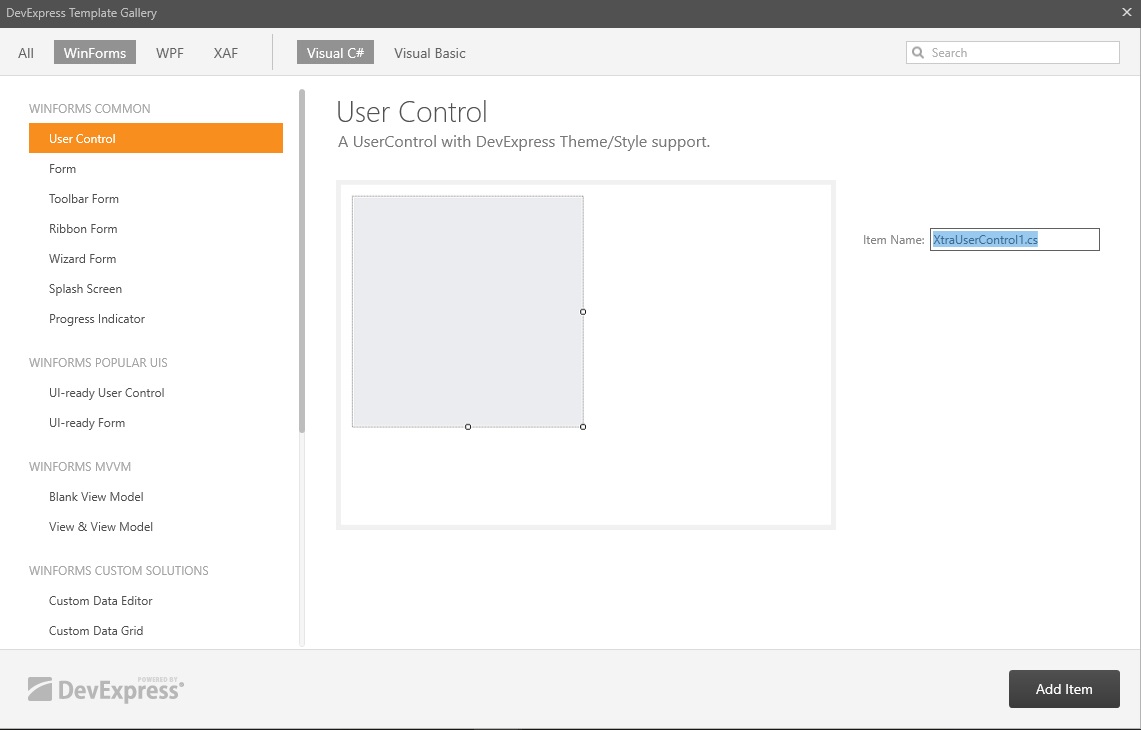Choose Visual Basic language
Viewport: 1141px width, 730px height.
point(429,53)
